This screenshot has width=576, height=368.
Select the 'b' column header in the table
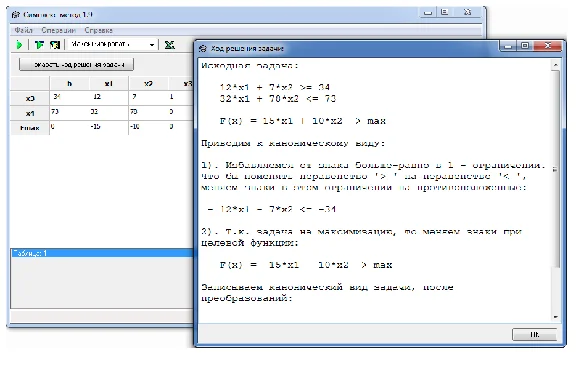tap(69, 84)
